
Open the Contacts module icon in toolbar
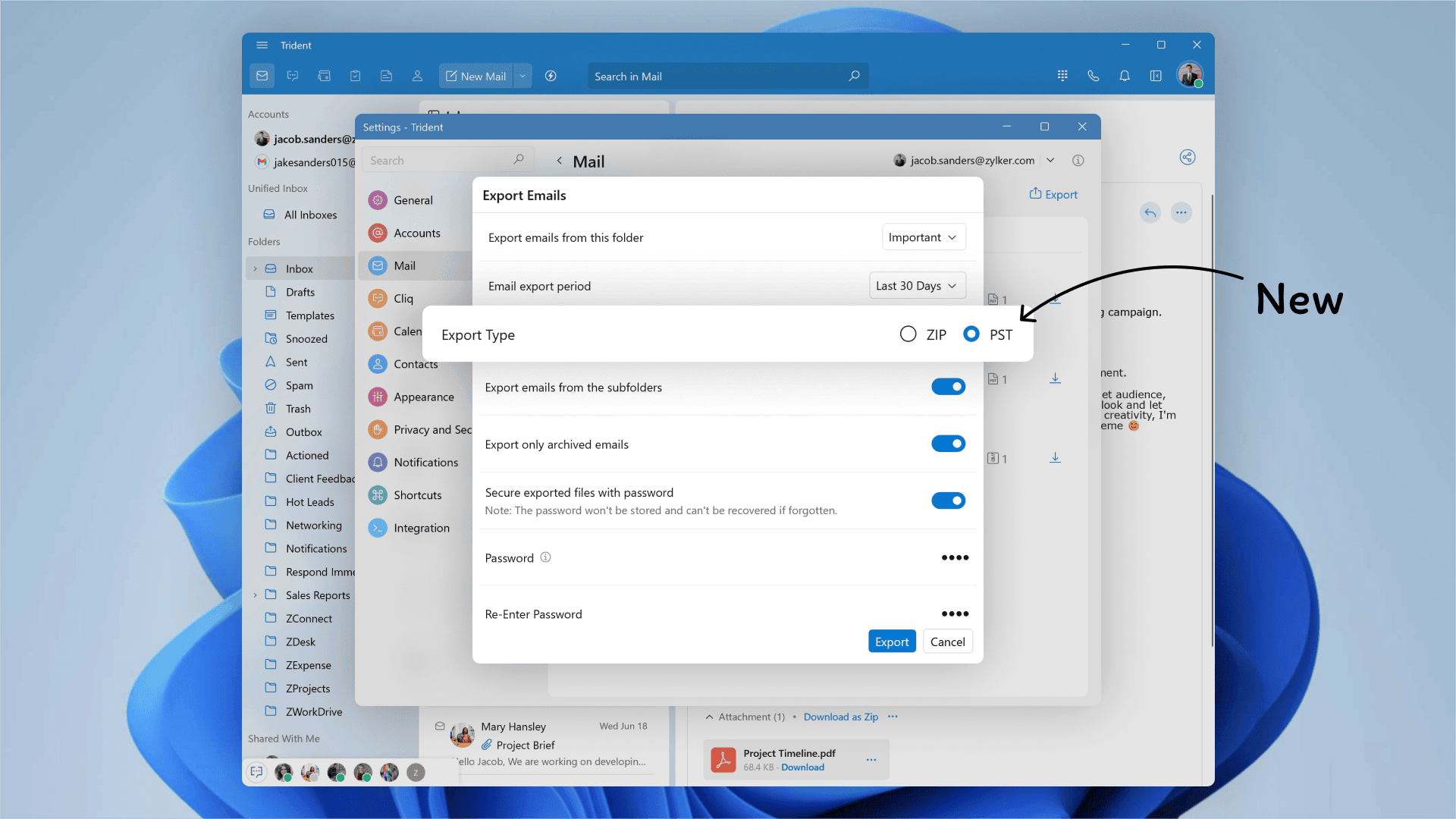417,76
